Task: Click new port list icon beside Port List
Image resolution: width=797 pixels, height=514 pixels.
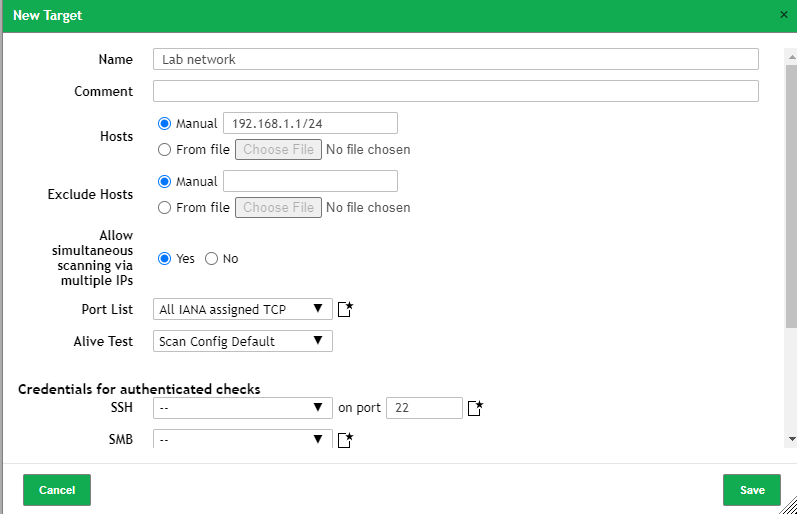Action: [x=346, y=309]
